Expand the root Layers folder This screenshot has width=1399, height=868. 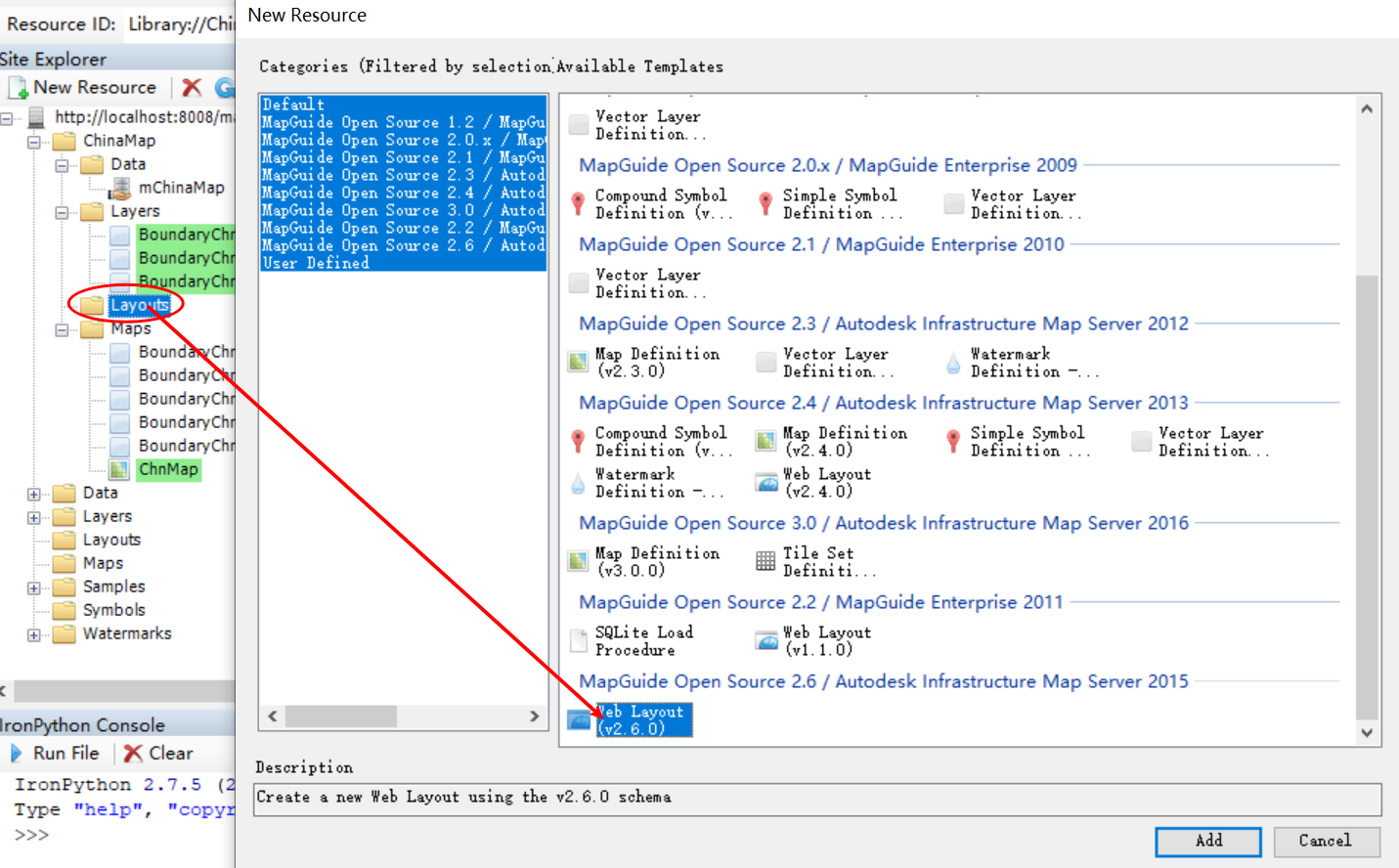[x=34, y=517]
